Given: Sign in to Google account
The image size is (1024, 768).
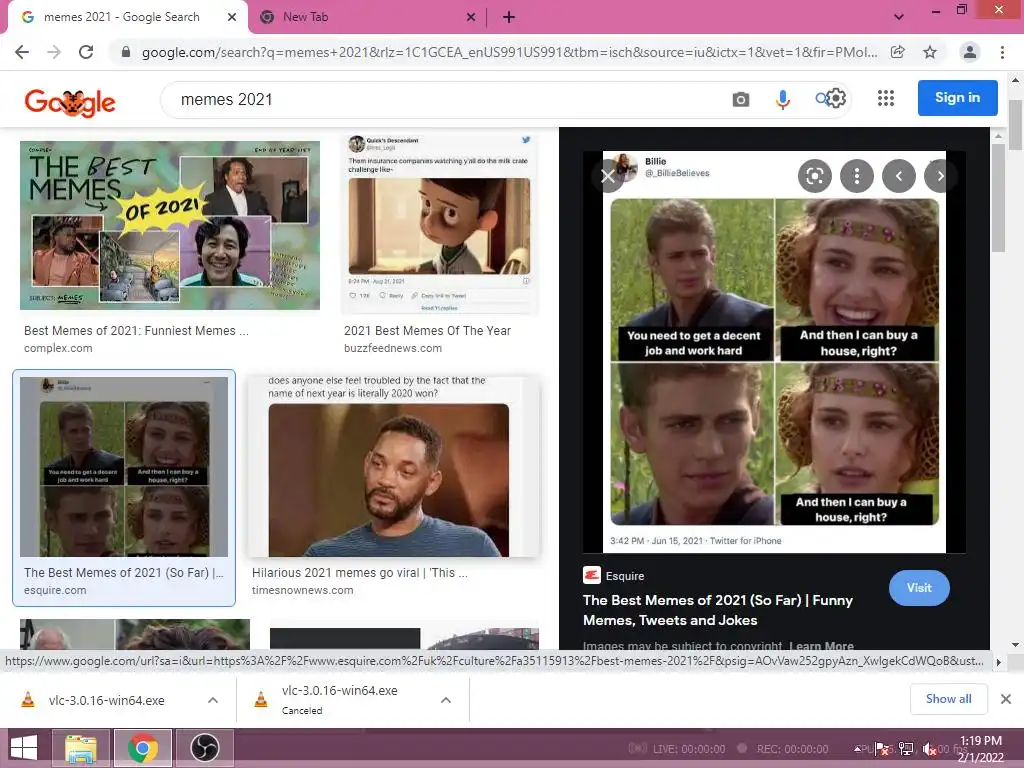Looking at the screenshot, I should [x=957, y=98].
